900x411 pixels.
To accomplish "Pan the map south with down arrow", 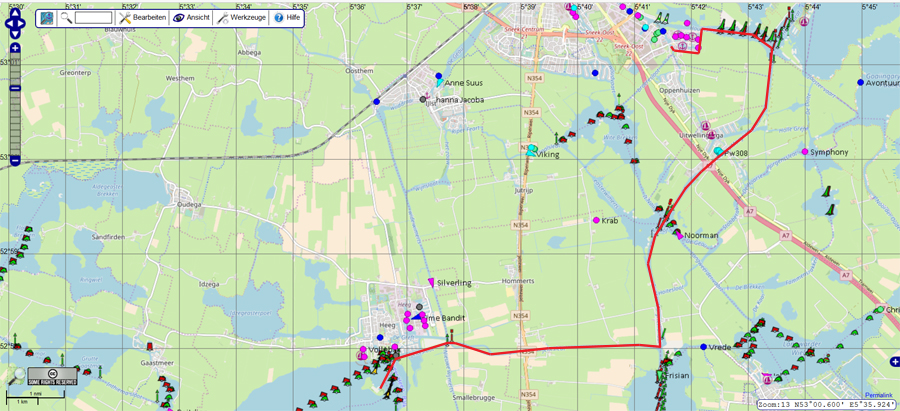I will click(x=15, y=35).
